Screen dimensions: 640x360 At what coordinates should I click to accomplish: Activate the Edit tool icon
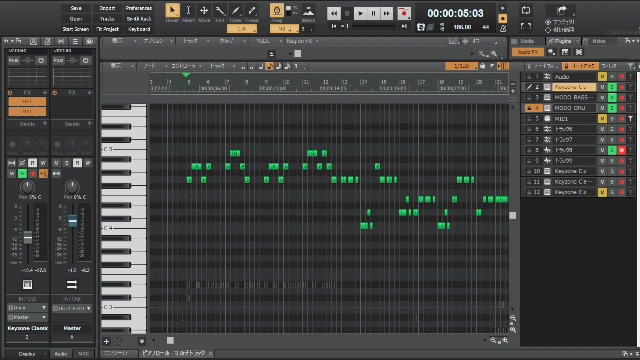point(220,11)
